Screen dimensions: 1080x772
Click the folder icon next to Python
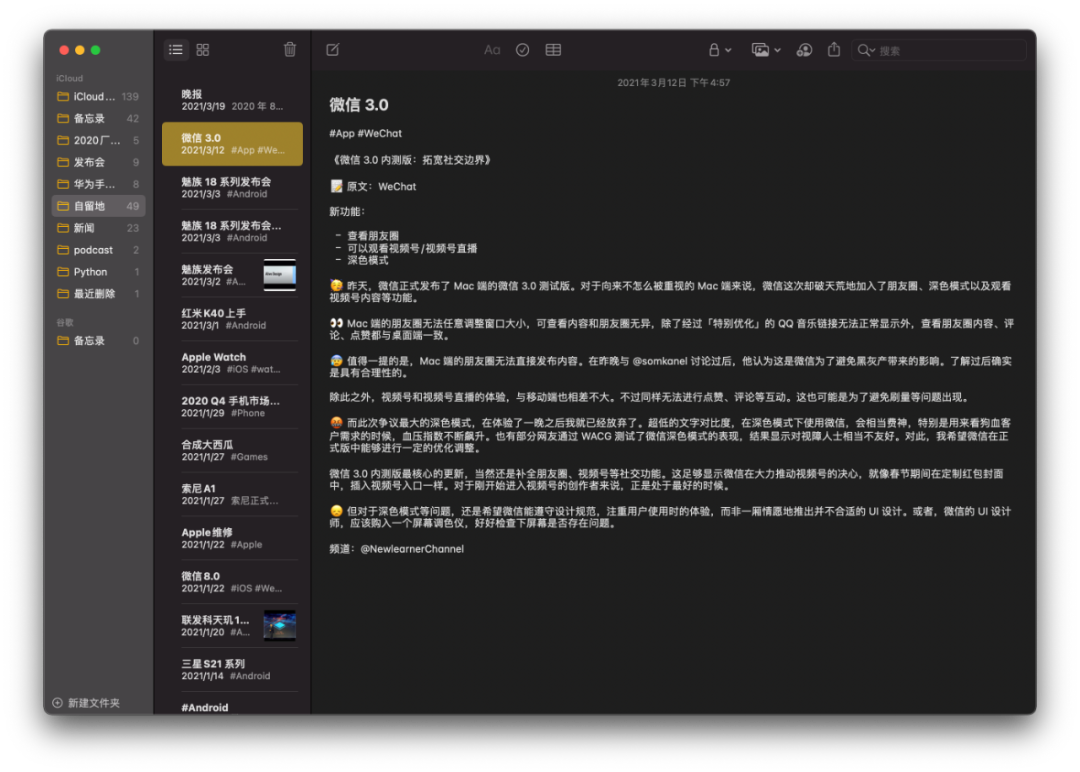[x=63, y=272]
